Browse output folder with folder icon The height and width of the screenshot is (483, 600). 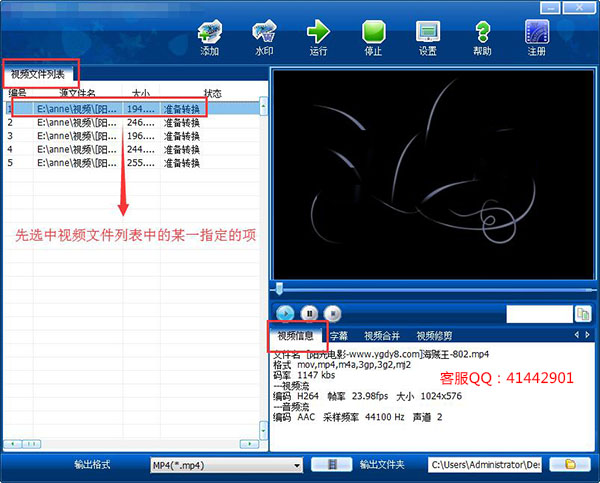570,465
